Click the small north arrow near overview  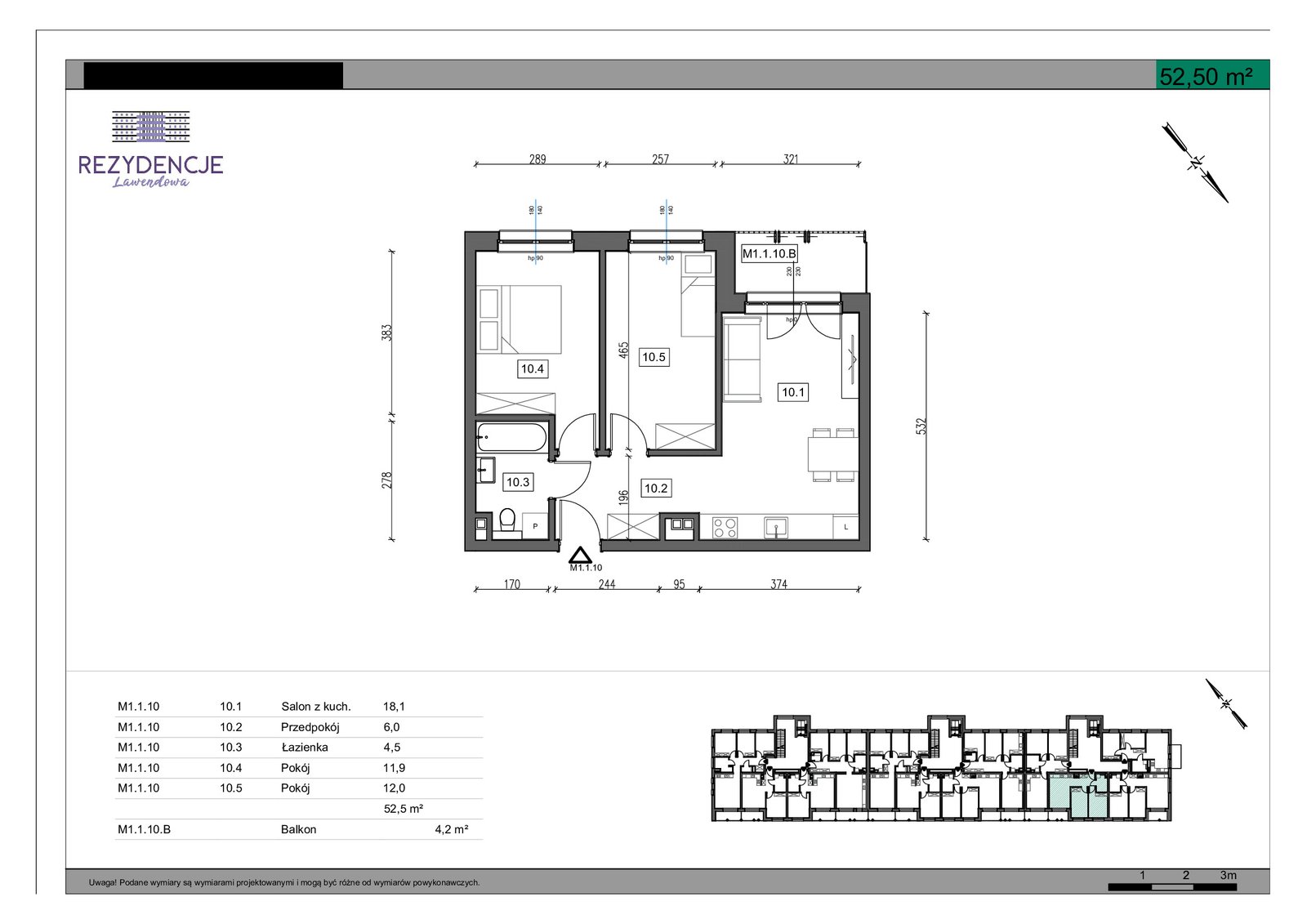pos(1226,703)
